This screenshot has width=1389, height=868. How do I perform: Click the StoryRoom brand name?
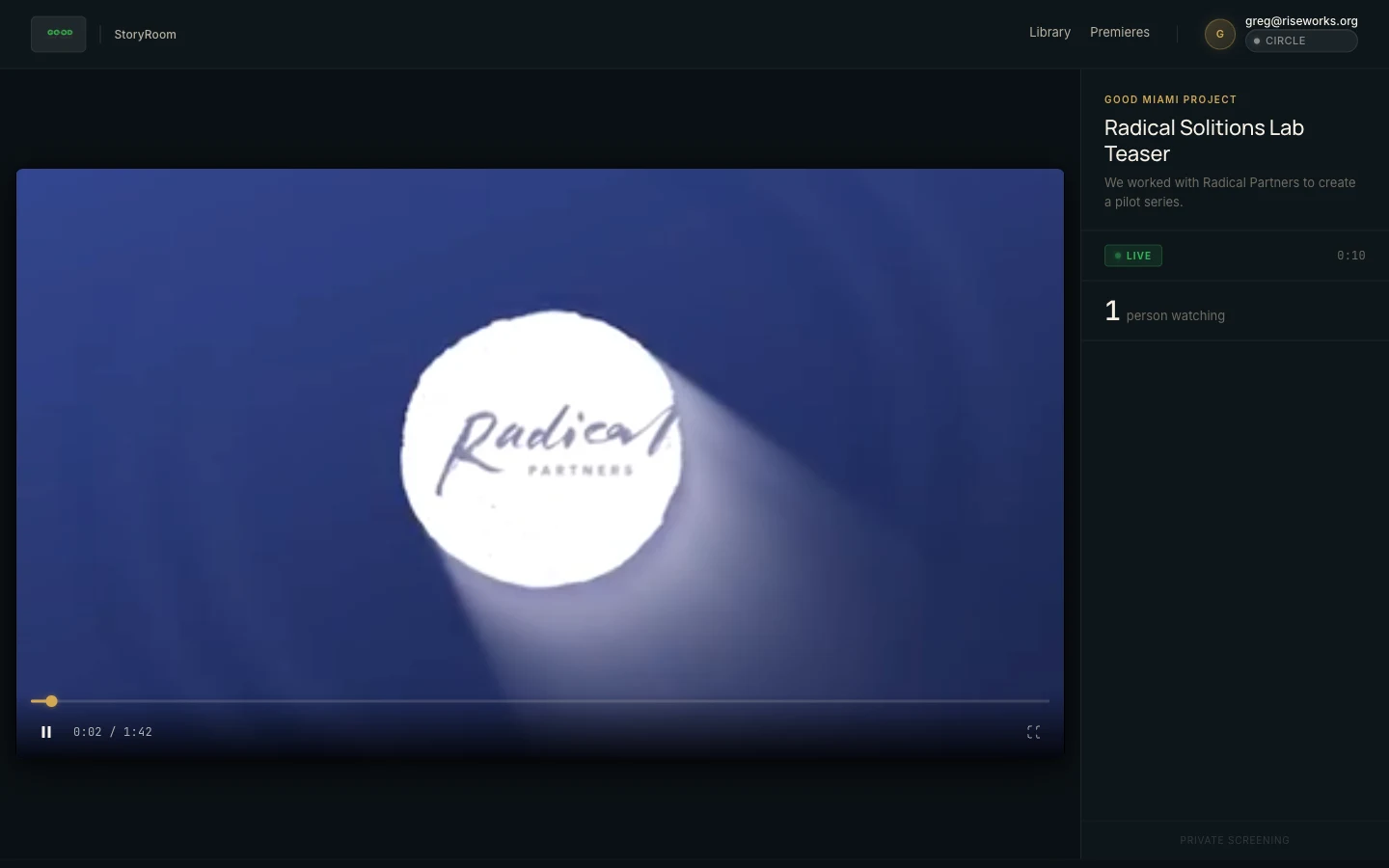point(145,34)
